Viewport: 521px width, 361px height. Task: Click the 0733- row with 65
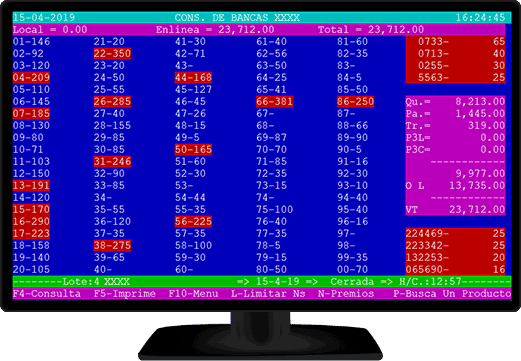455,42
